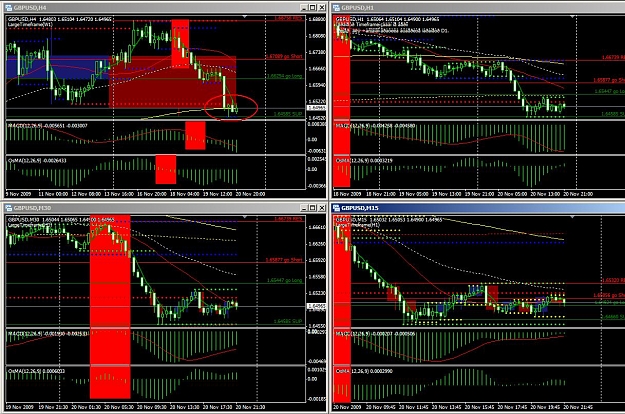The width and height of the screenshot is (625, 414).
Task: Activate the GBPUSD,M15 window title bar
Action: [478, 208]
